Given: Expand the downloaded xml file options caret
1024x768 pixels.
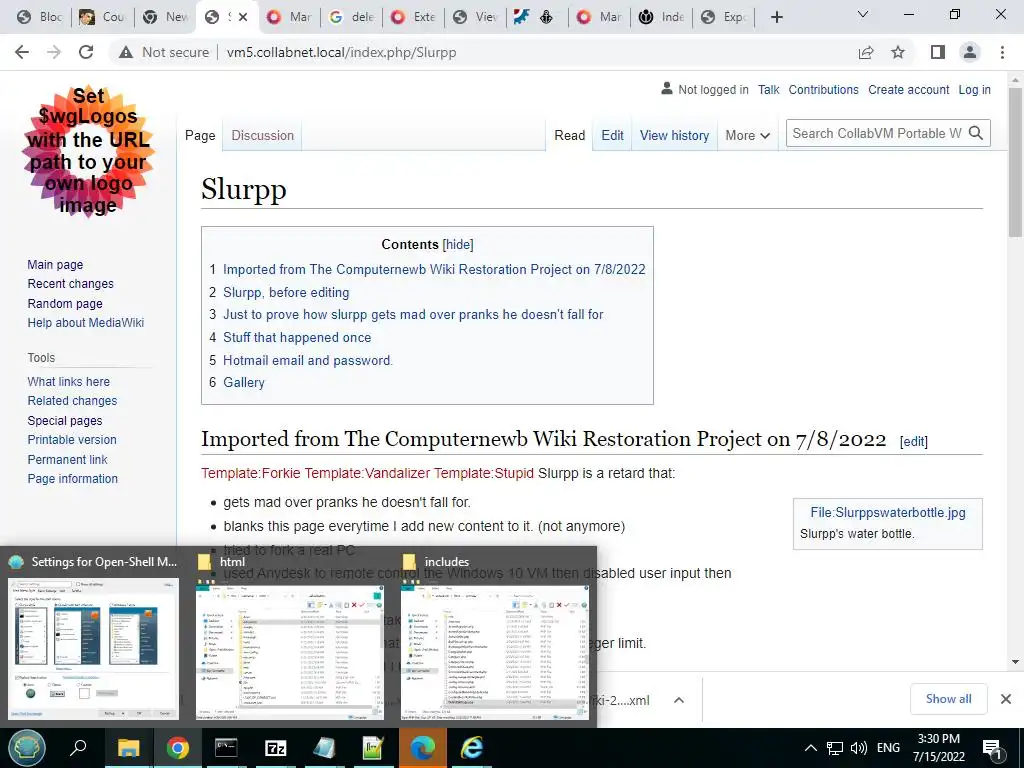Looking at the screenshot, I should 679,700.
